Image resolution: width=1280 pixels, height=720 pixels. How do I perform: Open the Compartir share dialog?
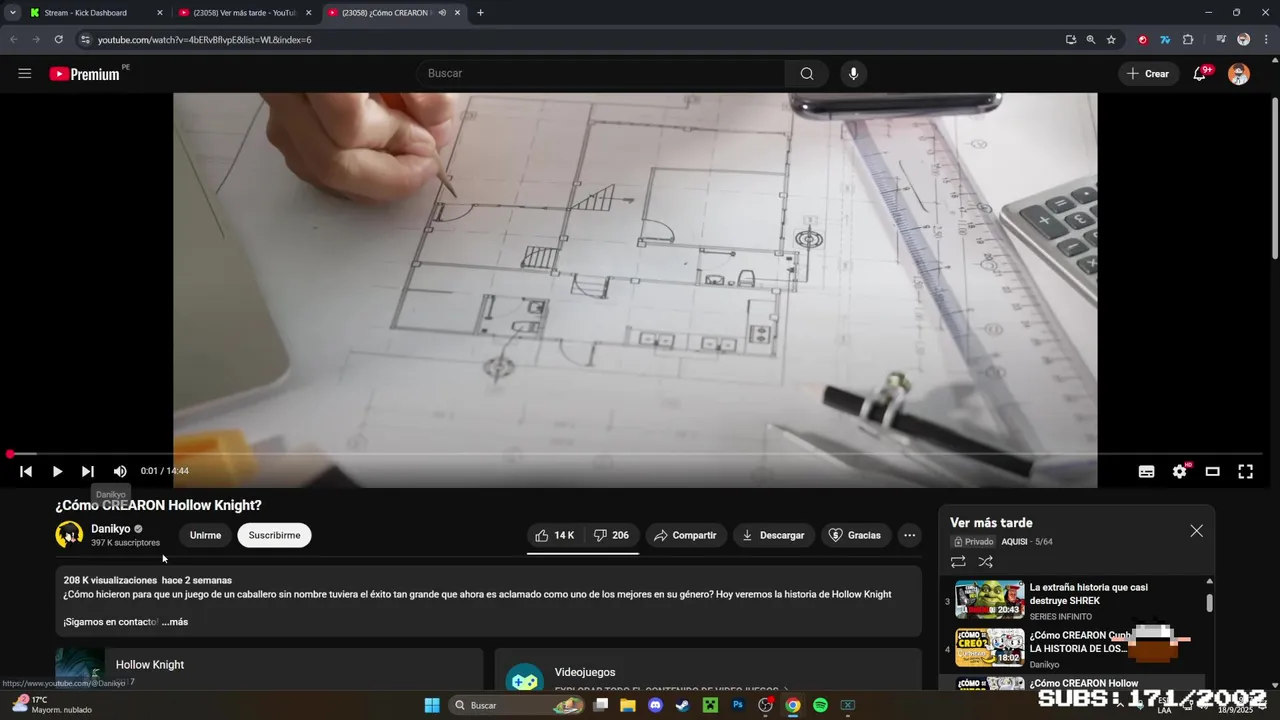click(685, 535)
